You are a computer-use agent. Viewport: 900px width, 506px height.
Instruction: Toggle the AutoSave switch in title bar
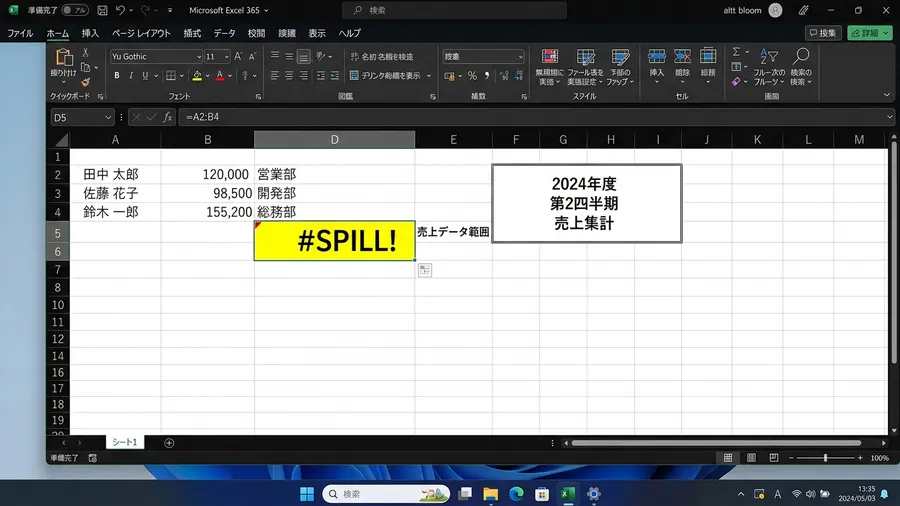click(75, 10)
